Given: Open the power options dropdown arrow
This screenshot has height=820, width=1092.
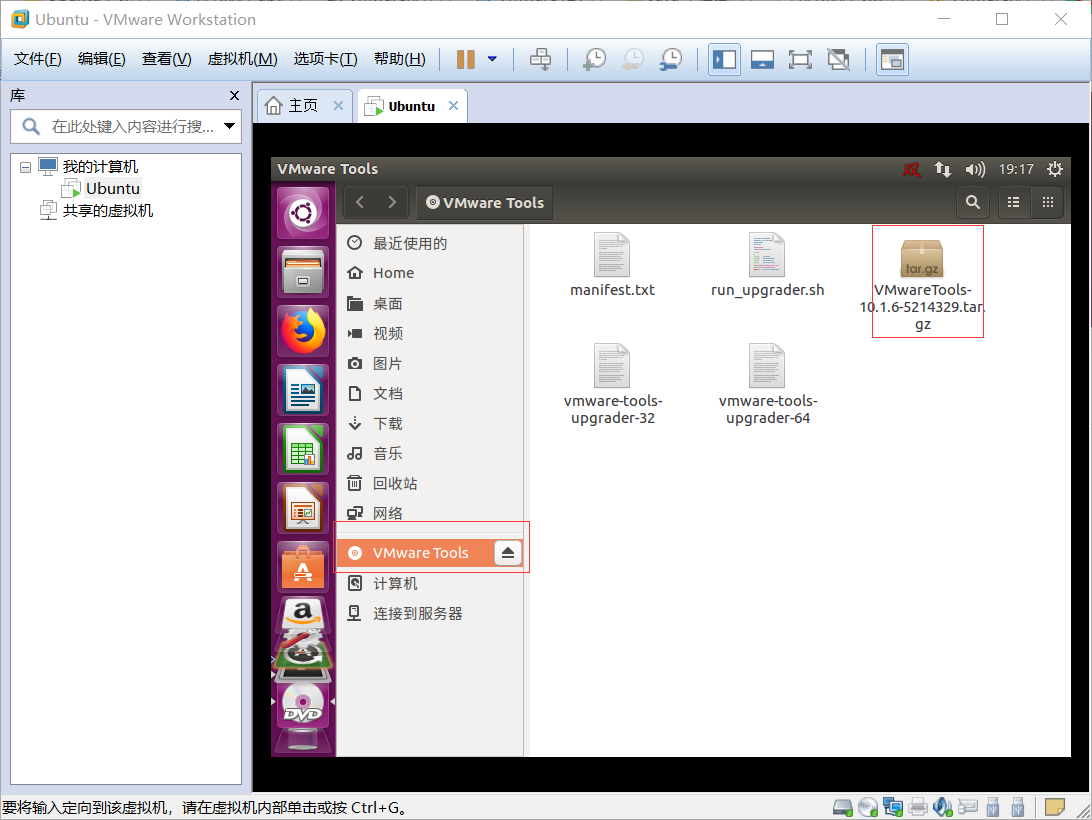Looking at the screenshot, I should tap(492, 59).
